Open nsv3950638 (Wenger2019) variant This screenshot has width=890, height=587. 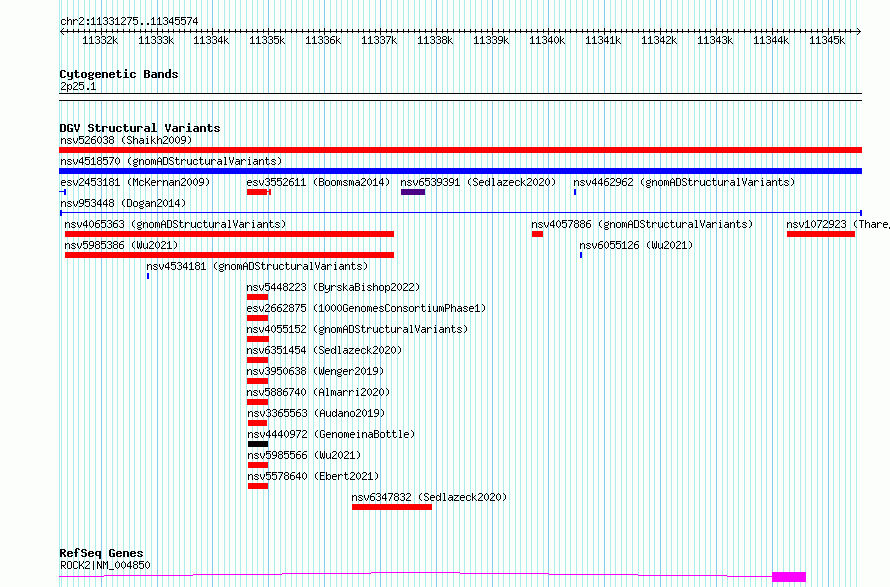(315, 371)
